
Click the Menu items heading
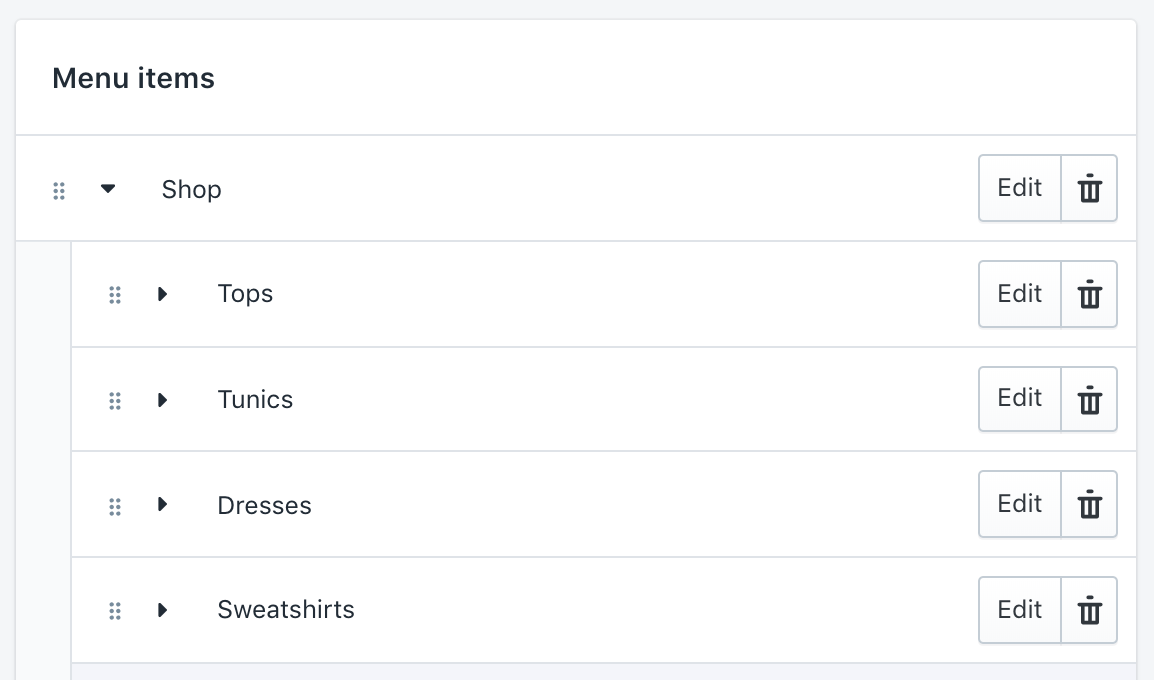pos(133,78)
